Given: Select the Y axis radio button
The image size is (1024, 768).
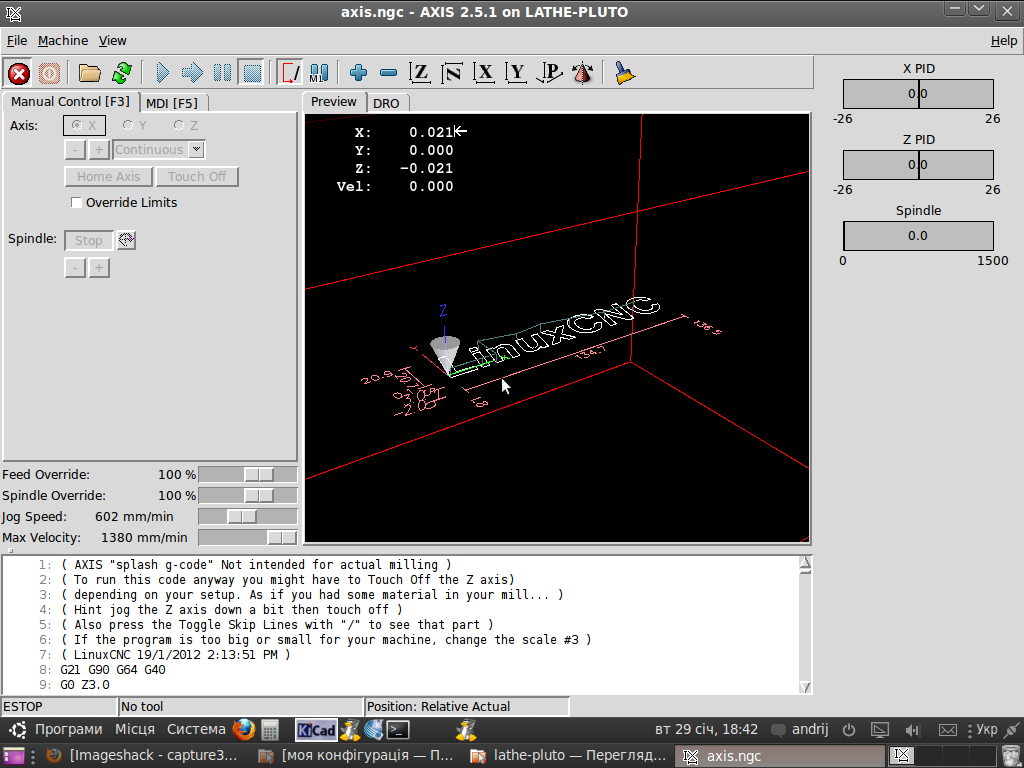Looking at the screenshot, I should point(128,126).
